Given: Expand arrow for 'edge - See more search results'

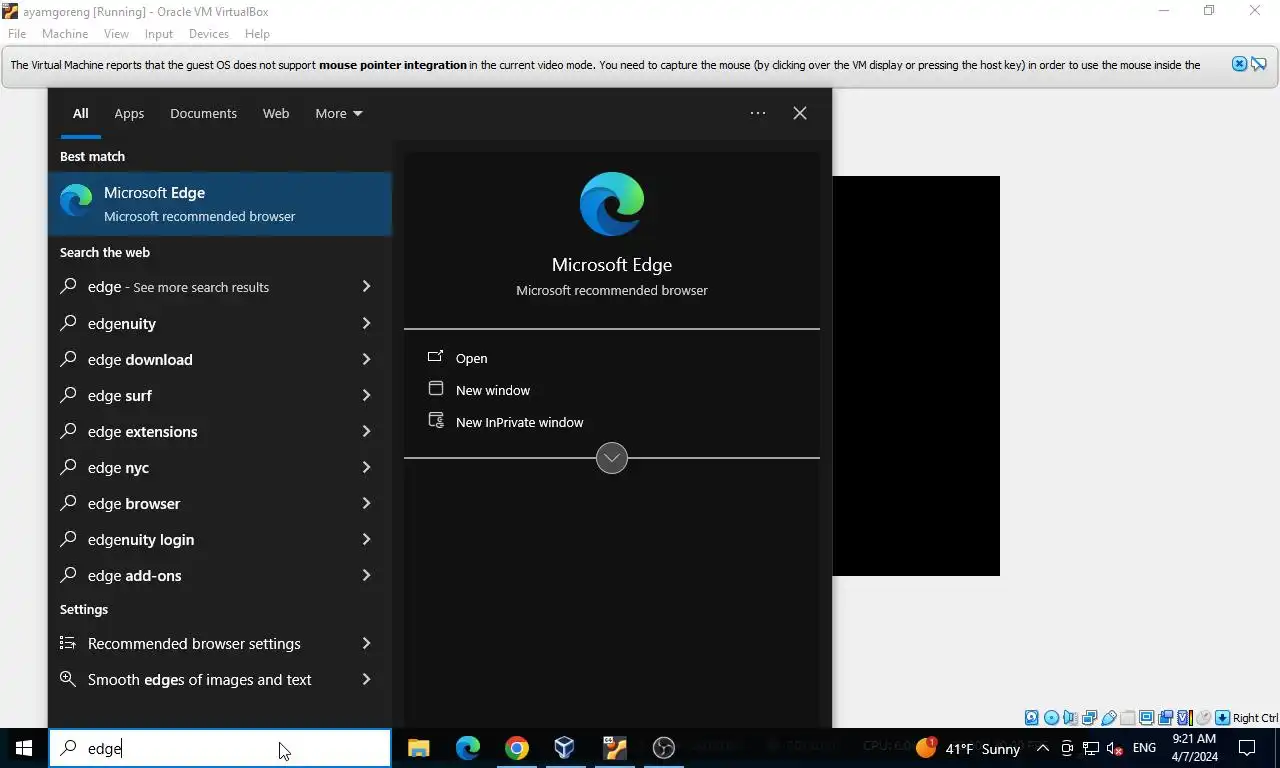Looking at the screenshot, I should coord(366,287).
